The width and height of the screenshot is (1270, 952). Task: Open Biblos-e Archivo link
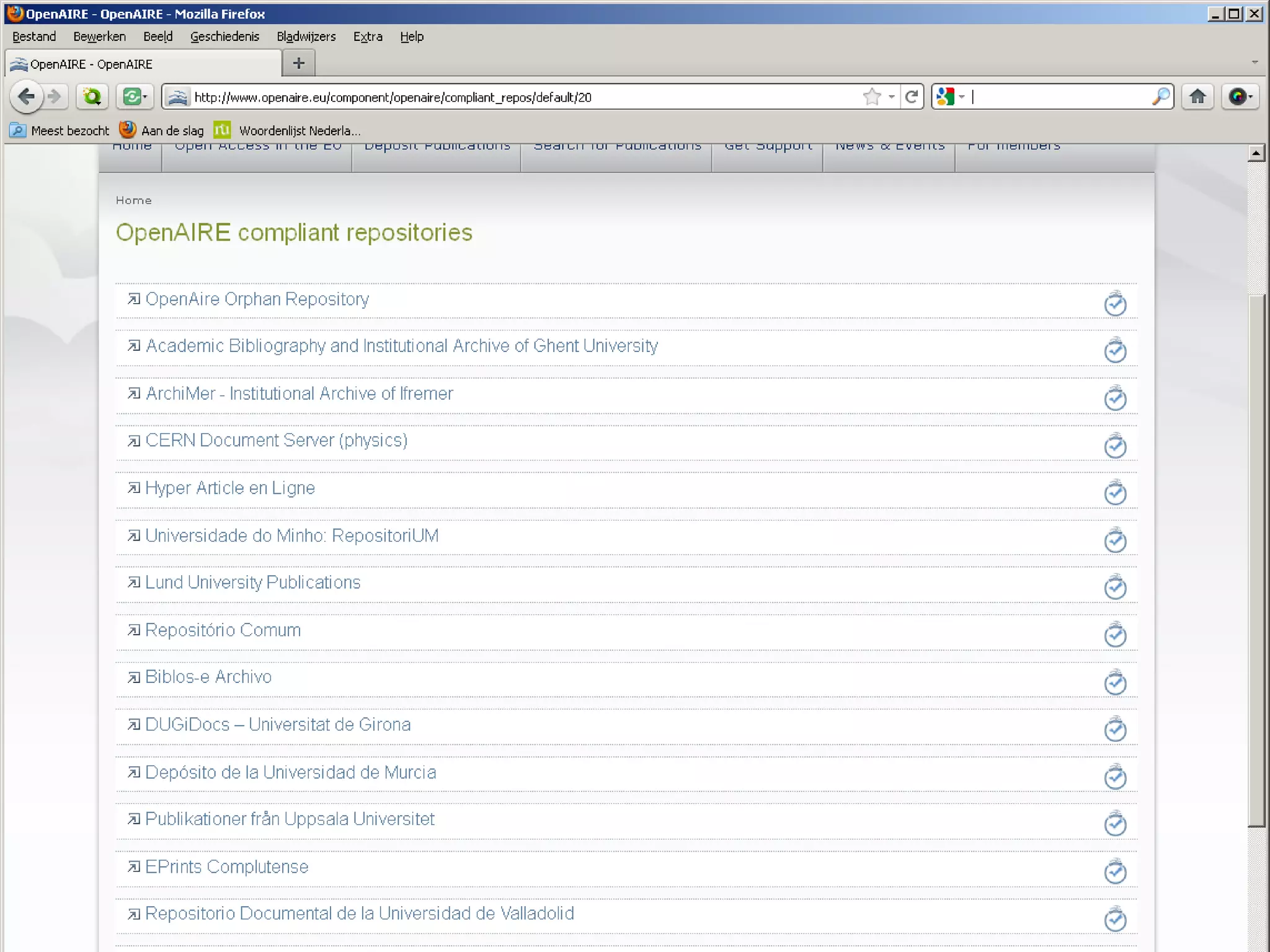point(208,677)
